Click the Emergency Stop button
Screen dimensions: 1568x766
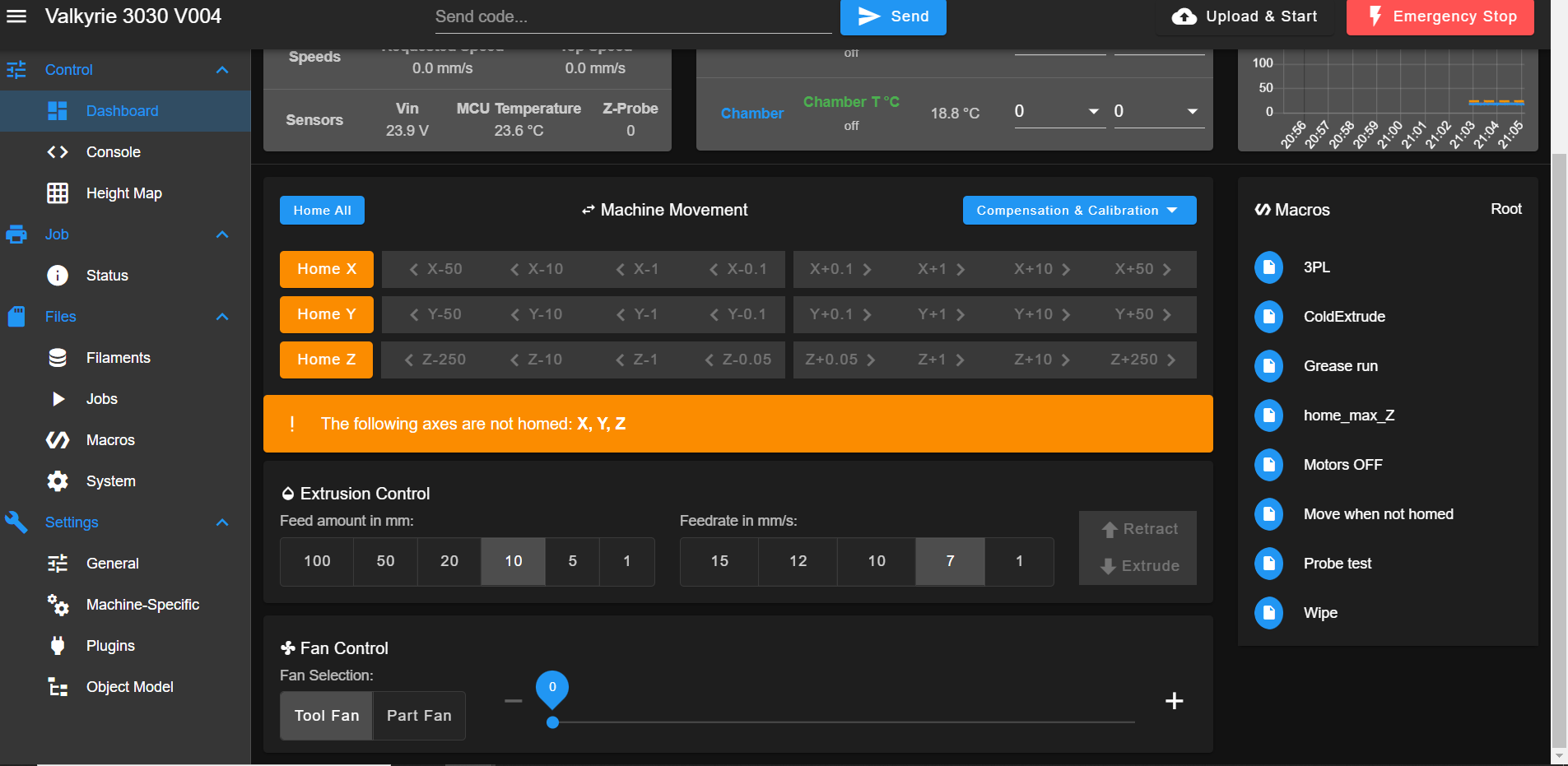click(x=1440, y=16)
